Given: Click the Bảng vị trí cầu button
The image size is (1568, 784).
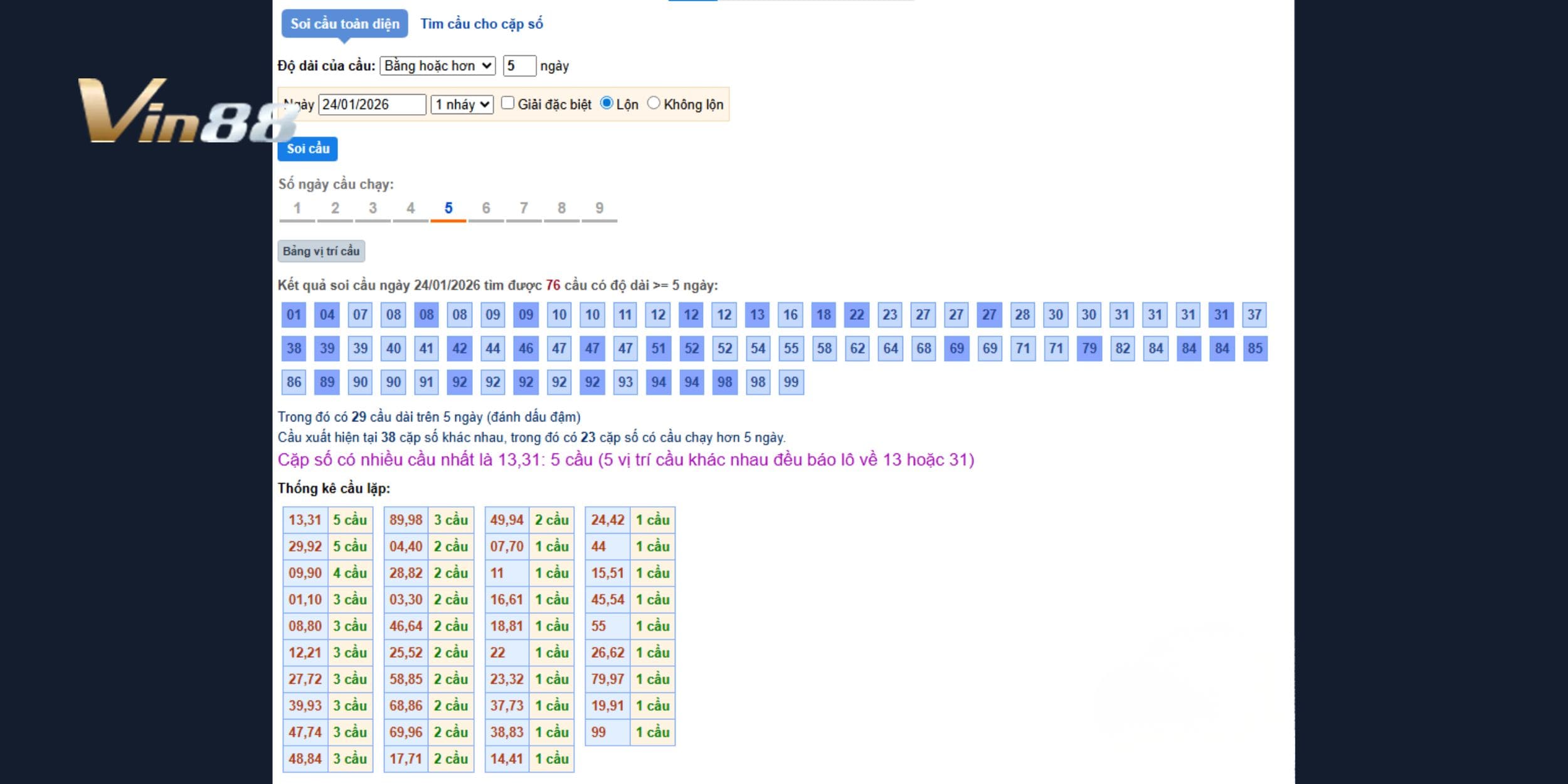Looking at the screenshot, I should coord(321,251).
